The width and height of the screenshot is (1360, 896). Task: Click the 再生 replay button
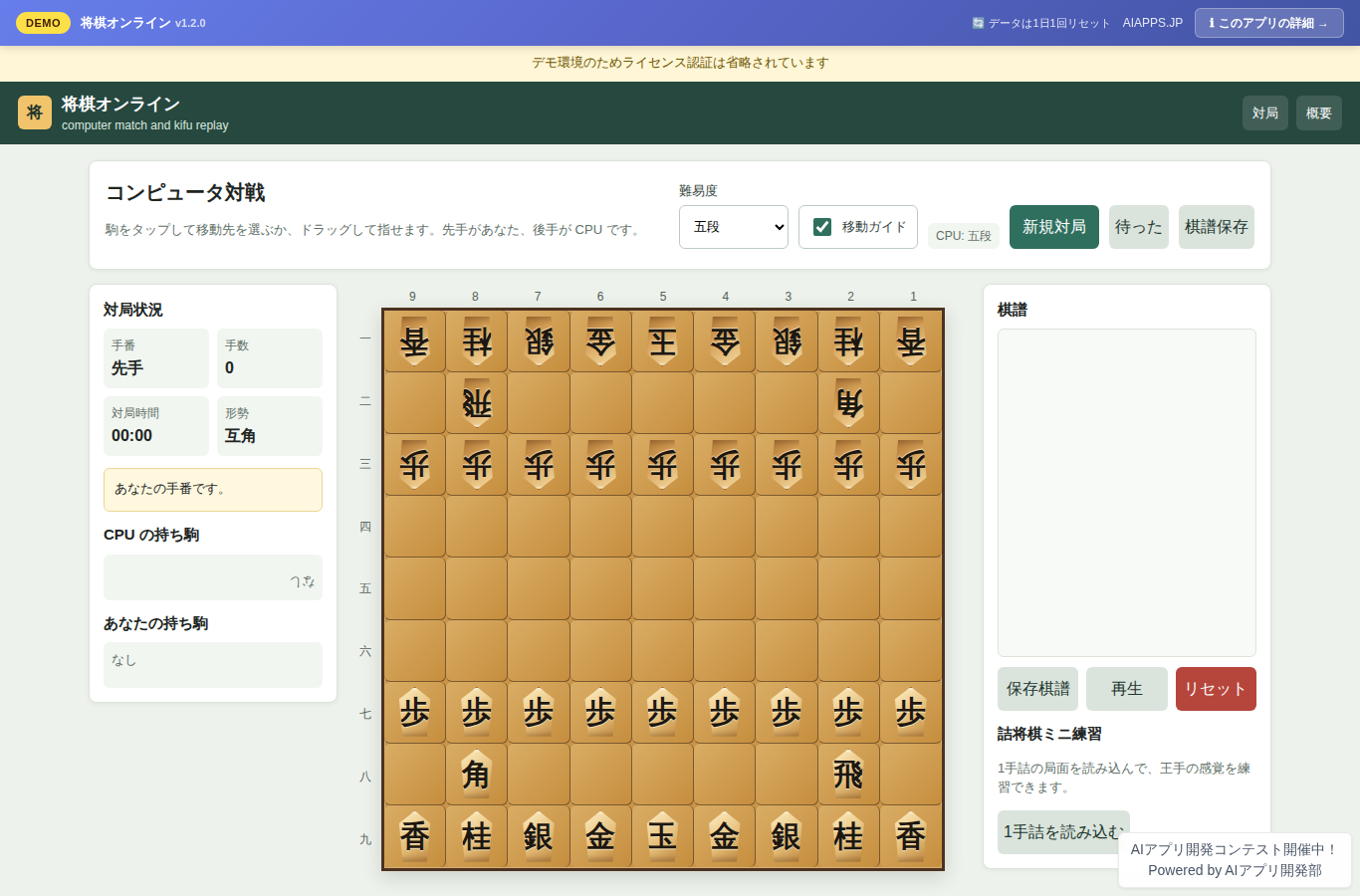[1127, 689]
